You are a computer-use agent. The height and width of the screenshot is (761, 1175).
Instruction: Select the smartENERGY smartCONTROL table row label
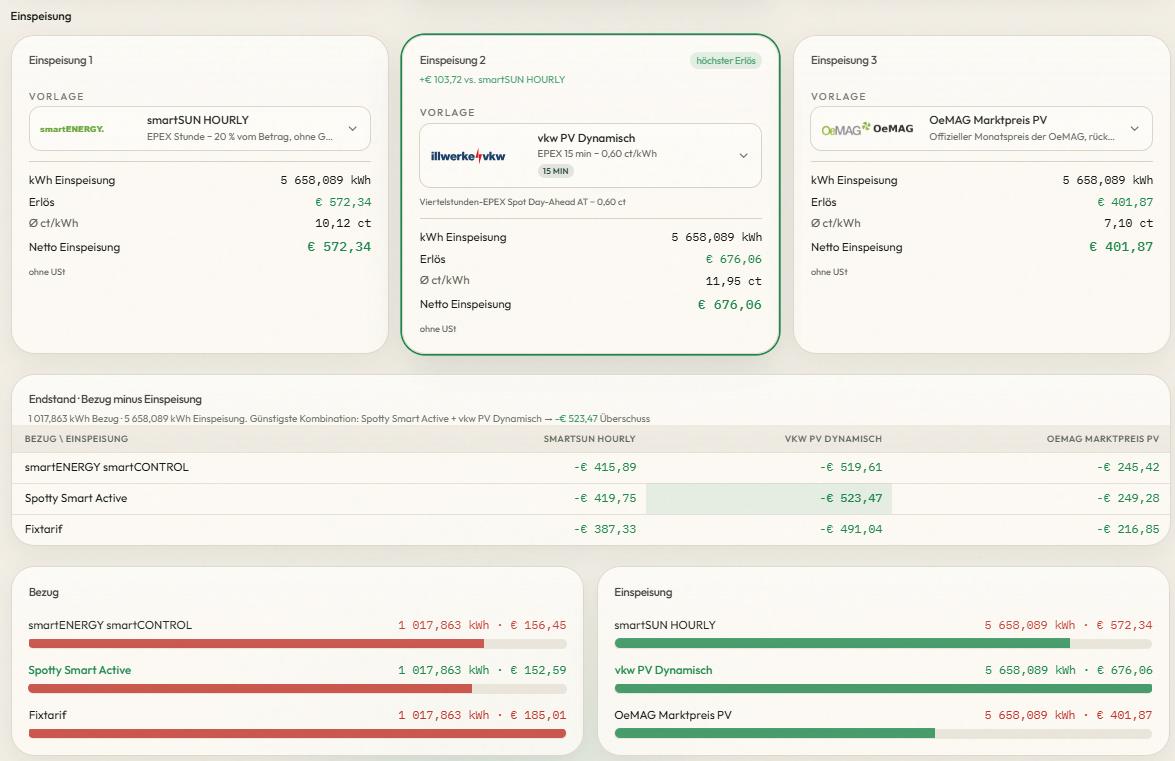pos(106,467)
